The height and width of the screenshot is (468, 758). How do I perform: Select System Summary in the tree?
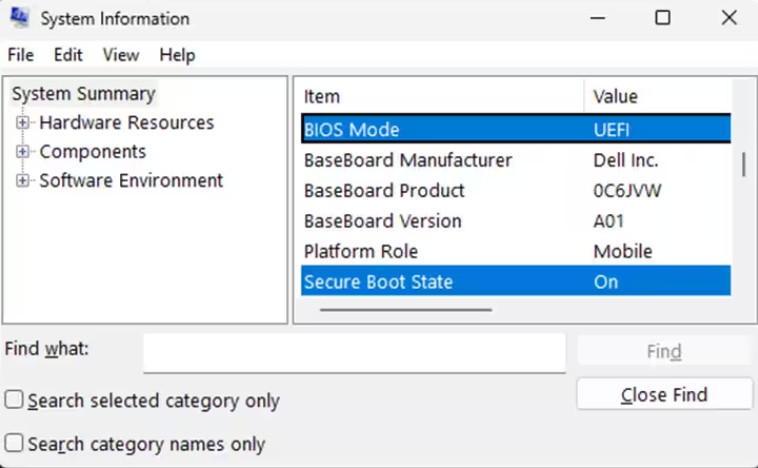tap(84, 94)
